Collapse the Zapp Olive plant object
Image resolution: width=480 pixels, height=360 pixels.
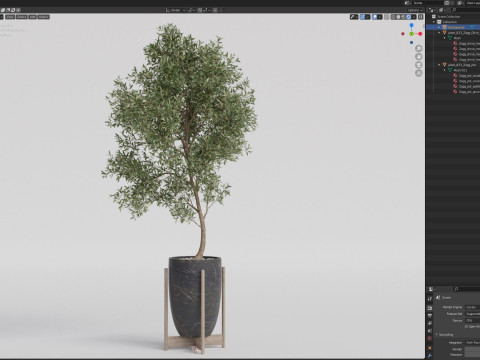[439, 33]
